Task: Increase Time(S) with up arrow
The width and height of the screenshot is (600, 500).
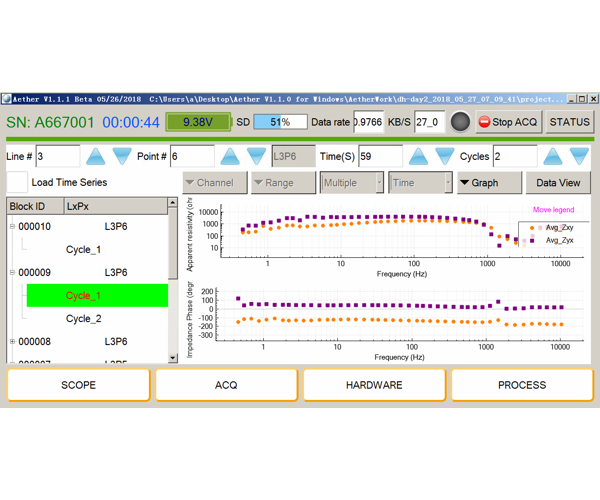Action: pyautogui.click(x=418, y=156)
